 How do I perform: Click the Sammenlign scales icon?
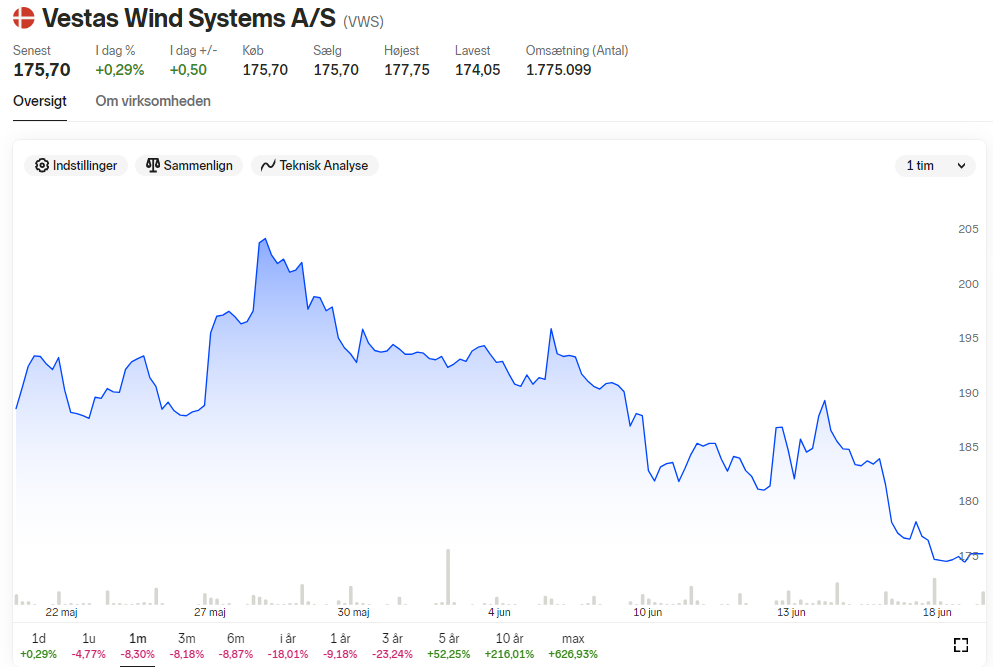[x=153, y=165]
